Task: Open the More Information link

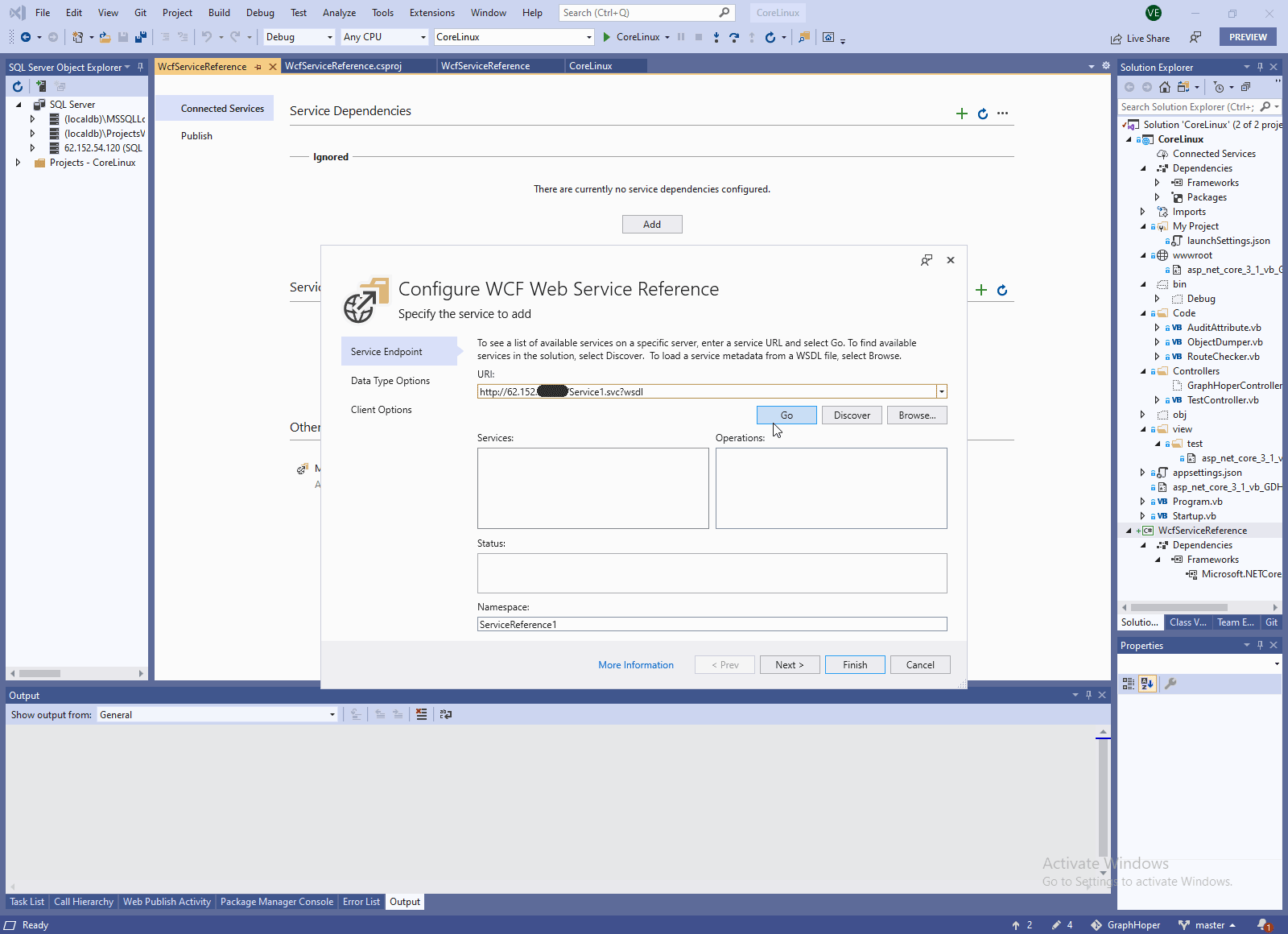Action: (636, 665)
